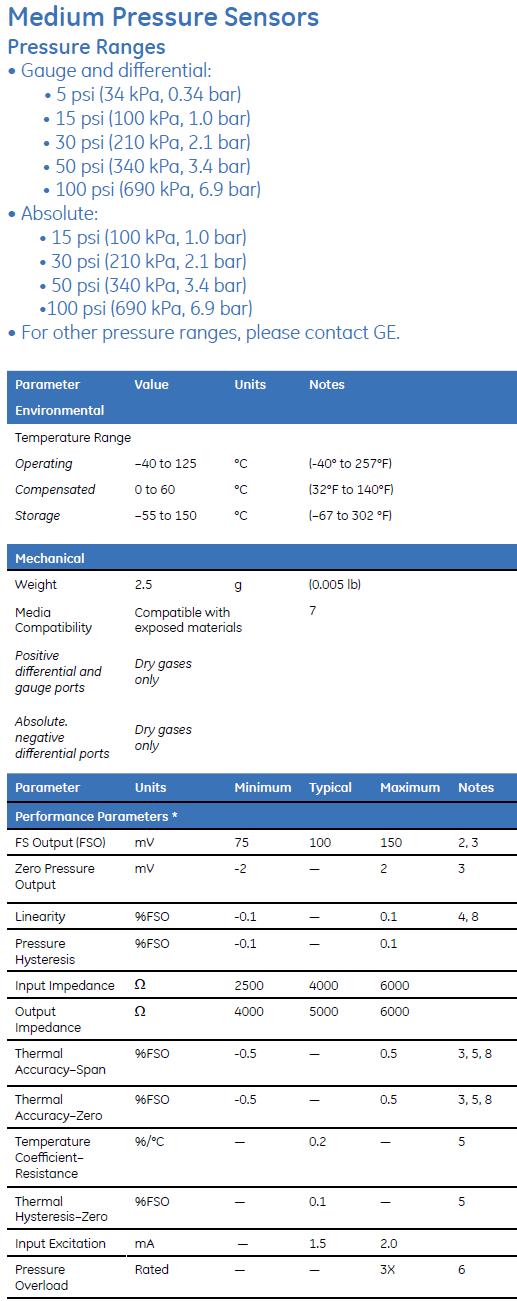Click the Storage value '–55 to 150'
517x1301 pixels.
(x=165, y=515)
